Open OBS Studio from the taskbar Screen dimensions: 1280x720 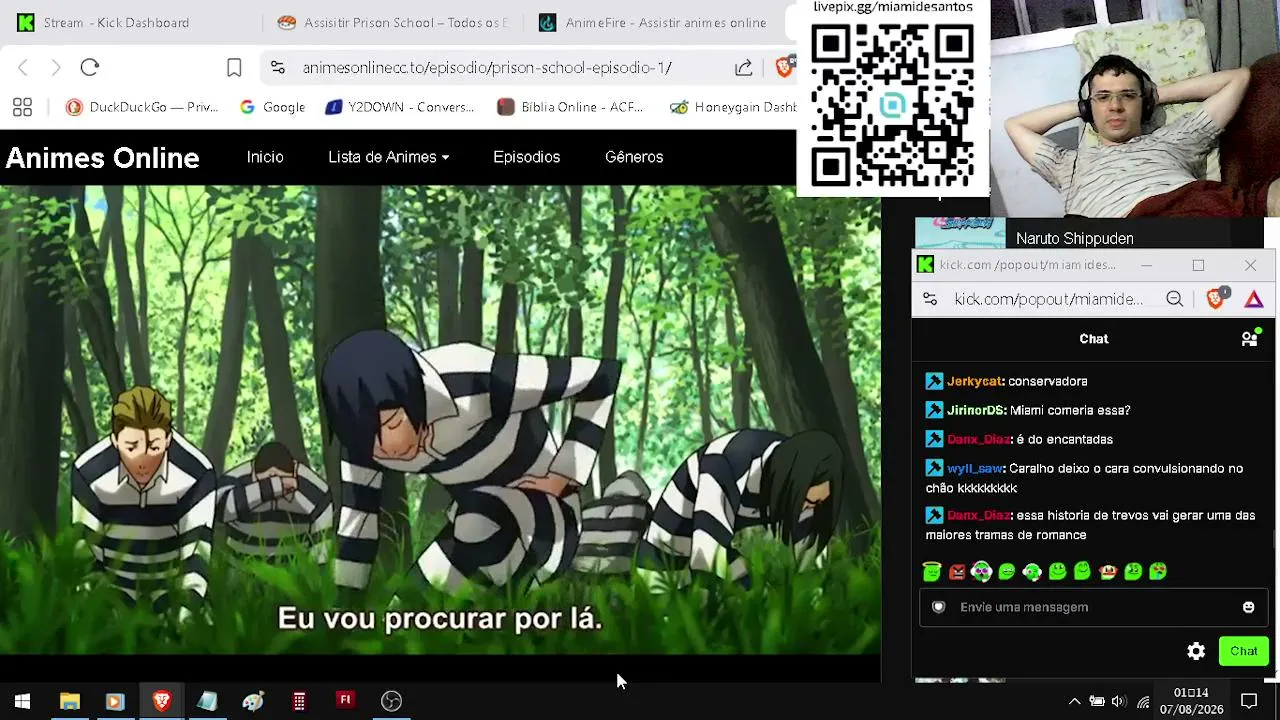click(x=391, y=701)
